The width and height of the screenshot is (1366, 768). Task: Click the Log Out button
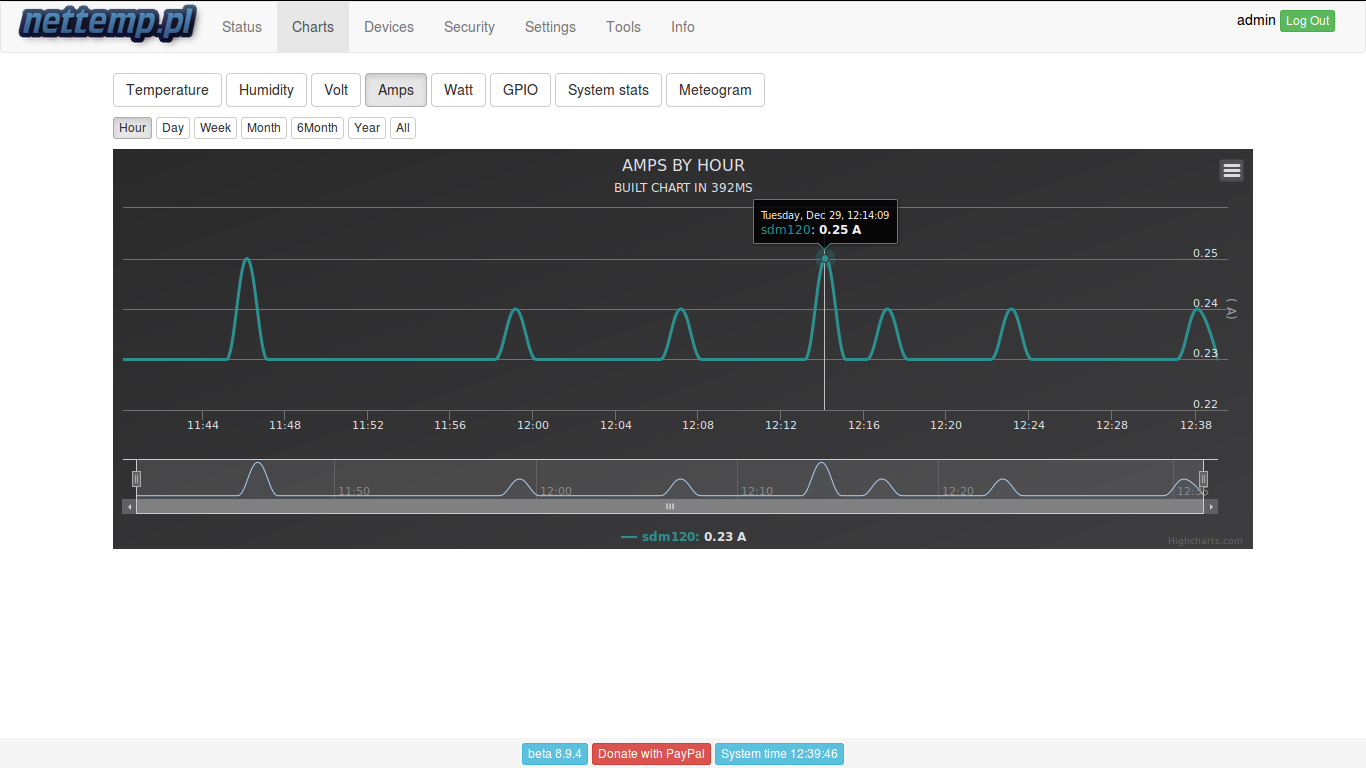(1307, 21)
